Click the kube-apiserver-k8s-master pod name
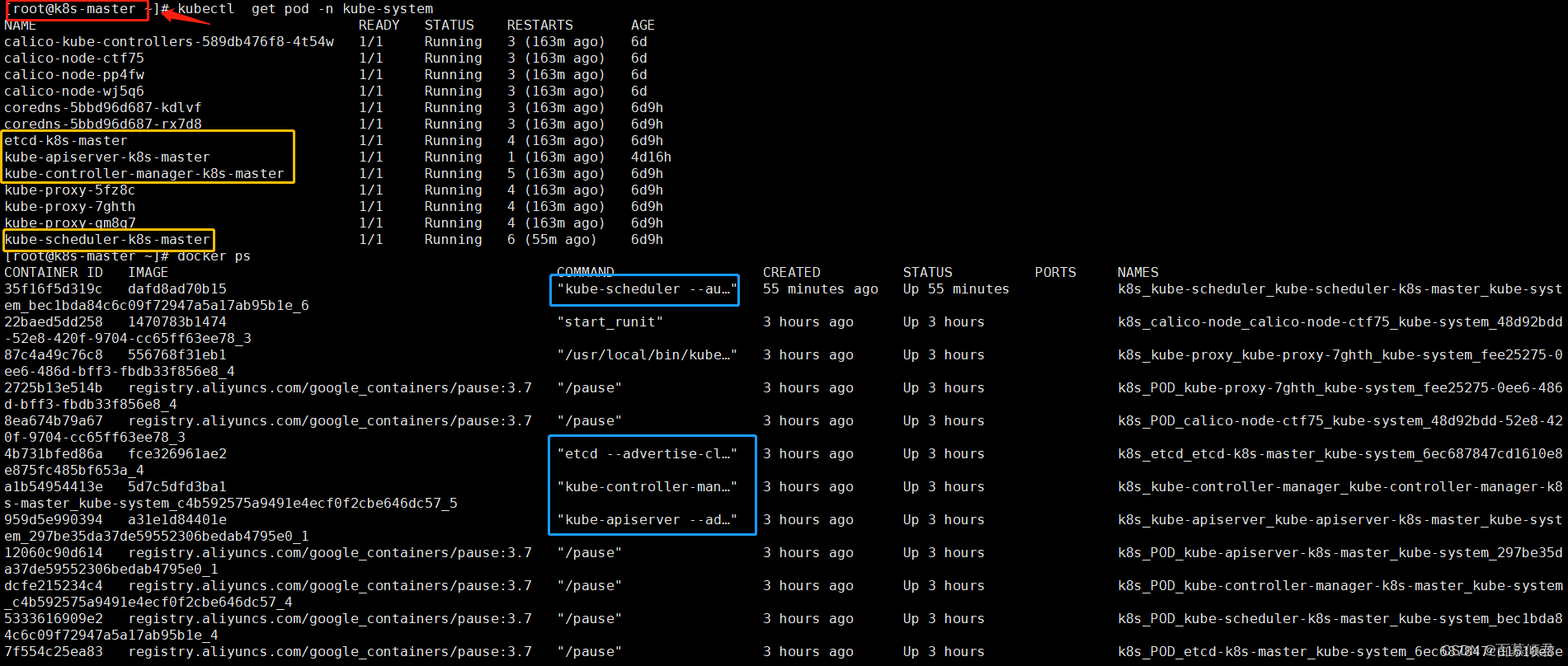 107,157
